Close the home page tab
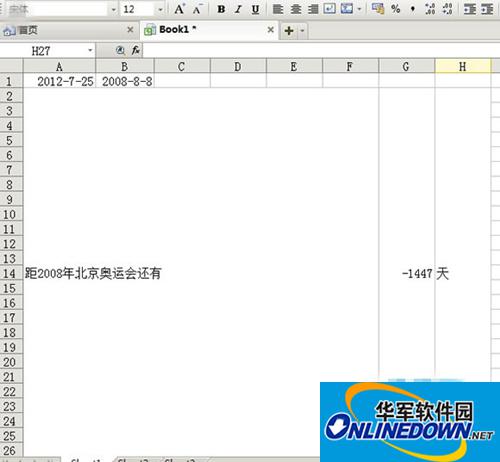Image resolution: width=500 pixels, height=462 pixels. click(x=130, y=30)
